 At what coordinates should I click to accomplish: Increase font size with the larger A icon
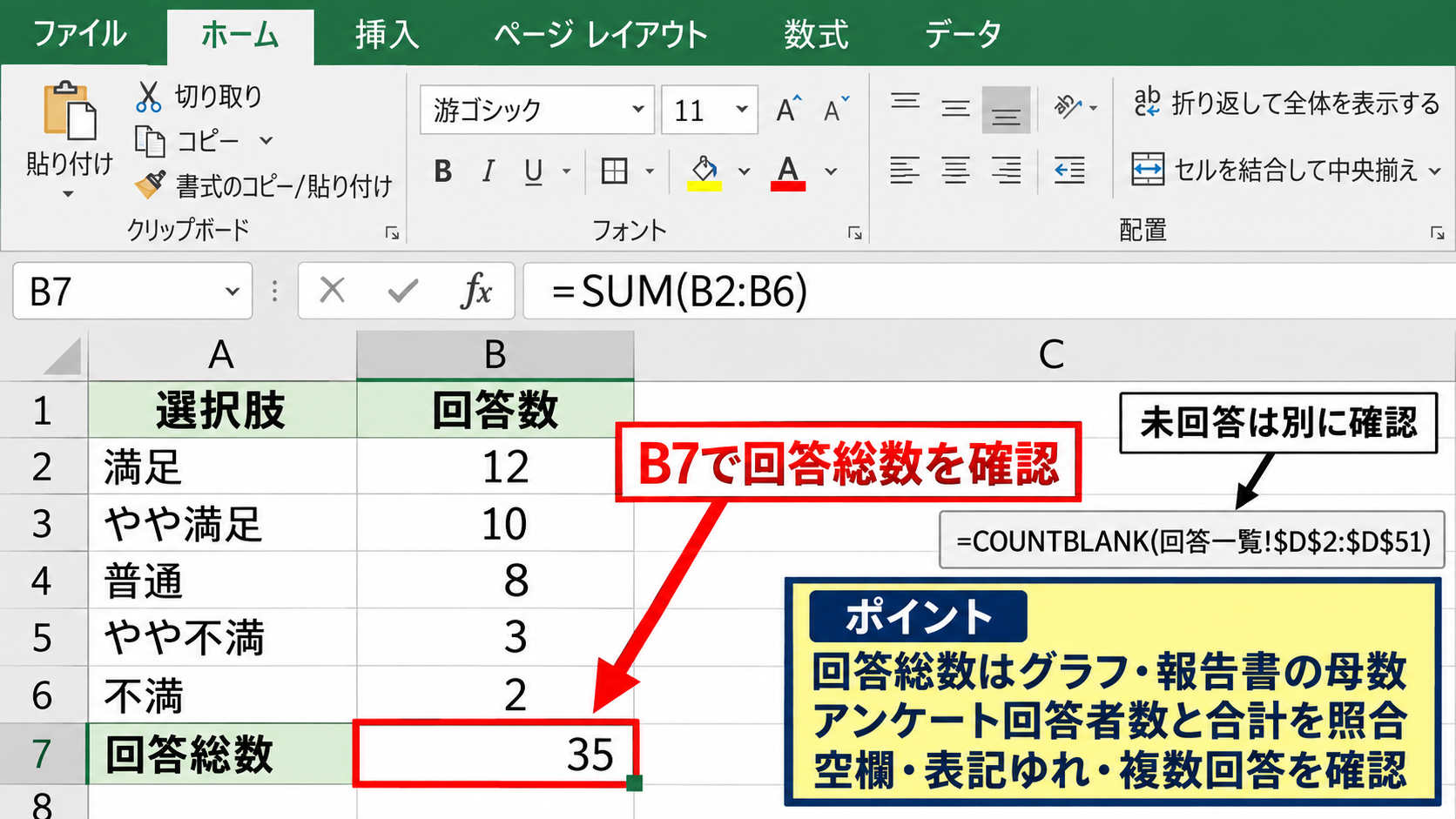point(789,110)
